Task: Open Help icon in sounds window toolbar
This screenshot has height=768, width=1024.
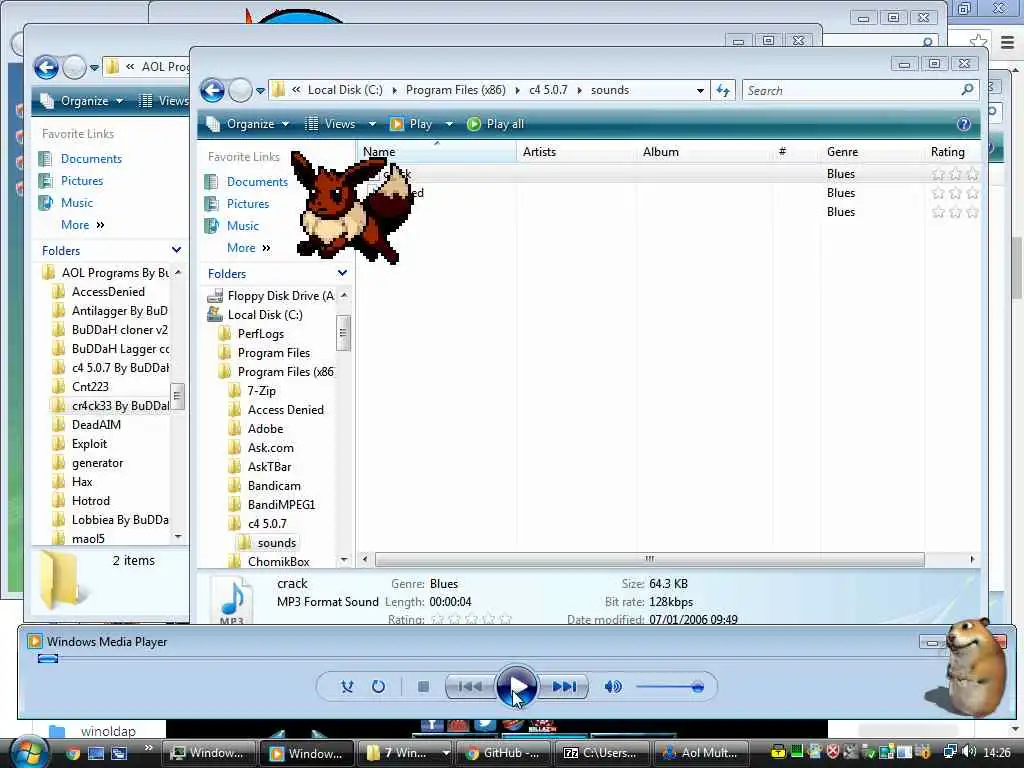Action: pos(963,124)
